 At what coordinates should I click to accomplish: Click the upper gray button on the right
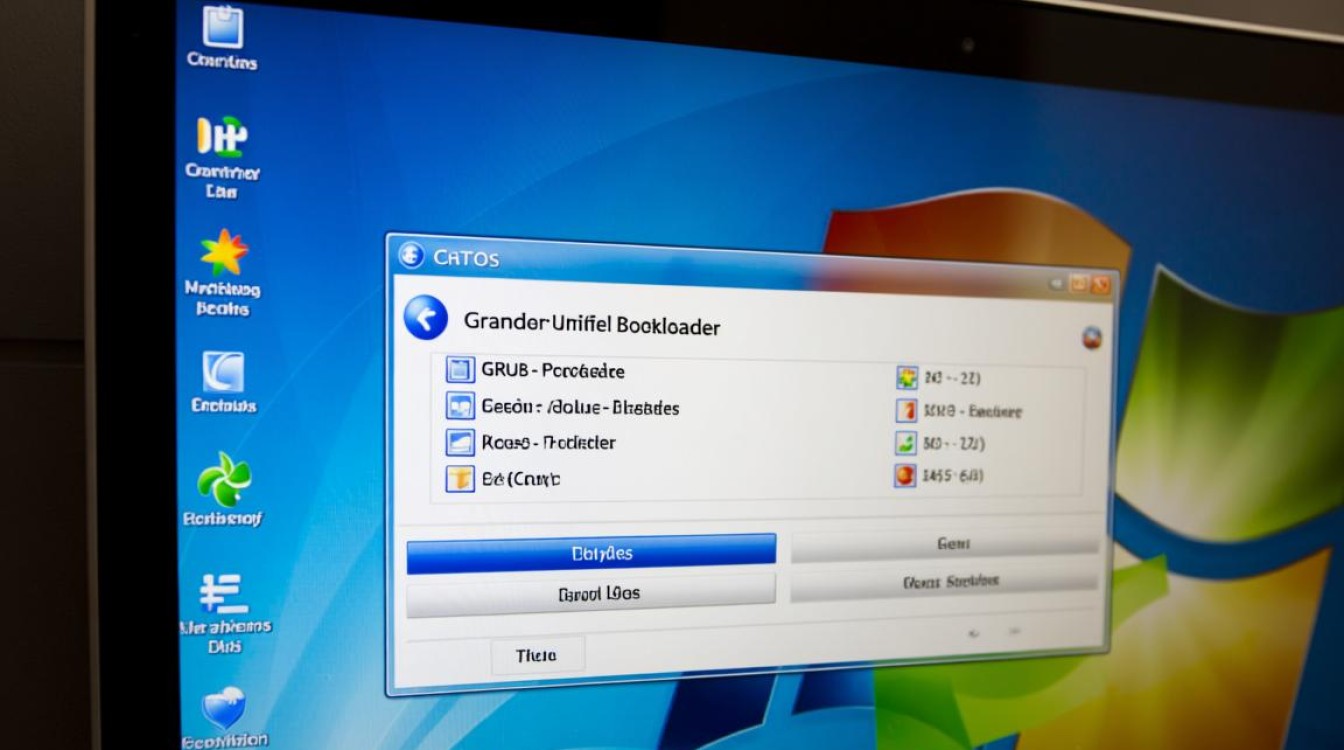pyautogui.click(x=945, y=545)
